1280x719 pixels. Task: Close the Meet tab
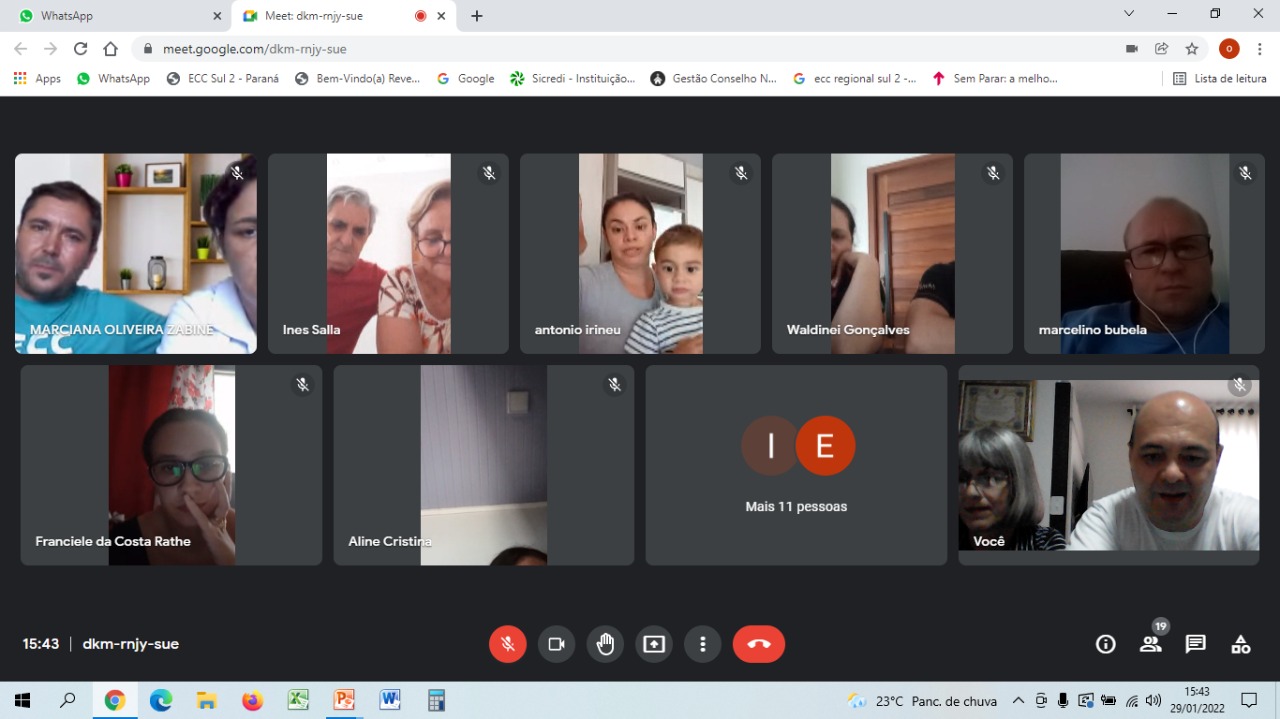(x=441, y=16)
